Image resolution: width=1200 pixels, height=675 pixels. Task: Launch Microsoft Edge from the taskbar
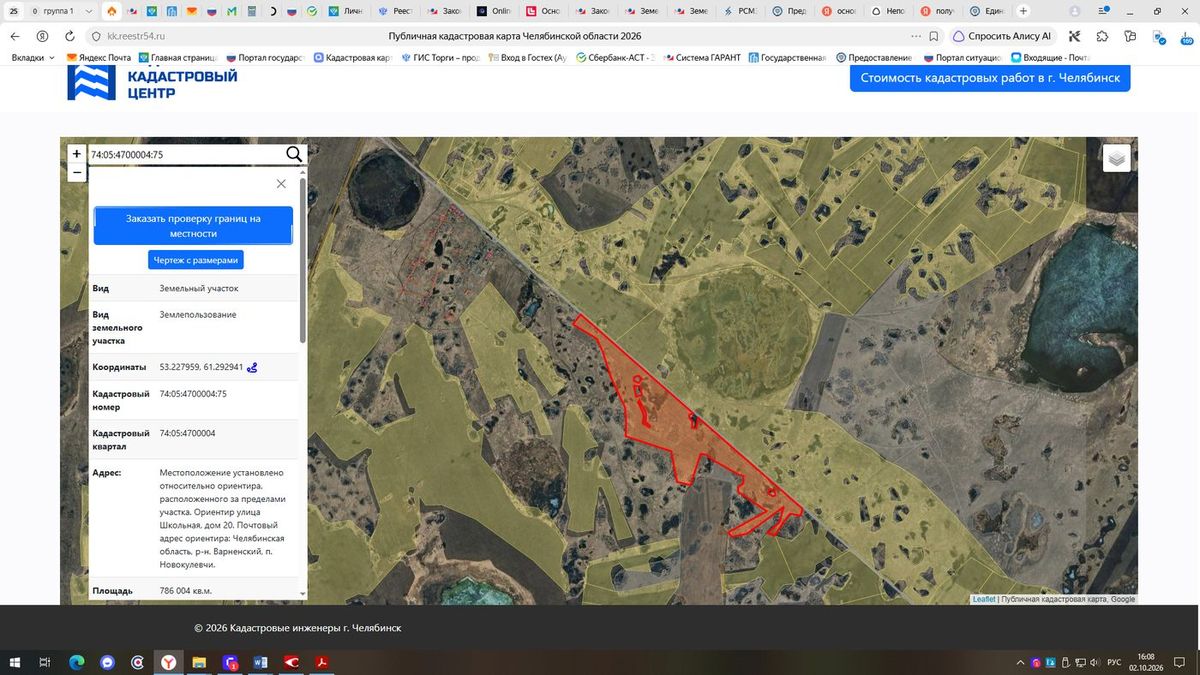(x=76, y=662)
